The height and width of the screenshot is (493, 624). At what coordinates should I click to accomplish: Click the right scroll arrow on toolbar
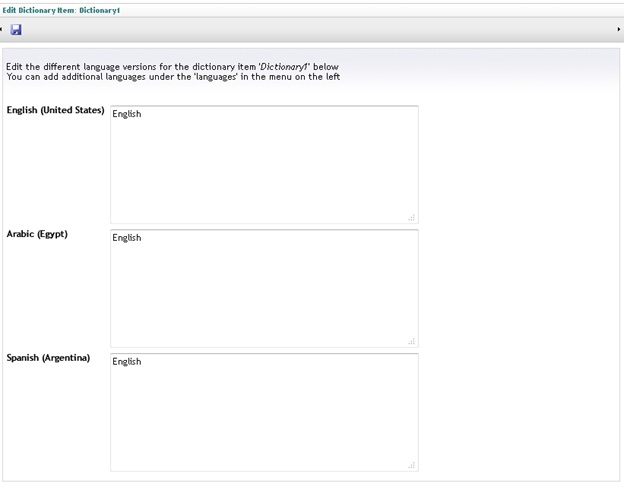pyautogui.click(x=619, y=30)
